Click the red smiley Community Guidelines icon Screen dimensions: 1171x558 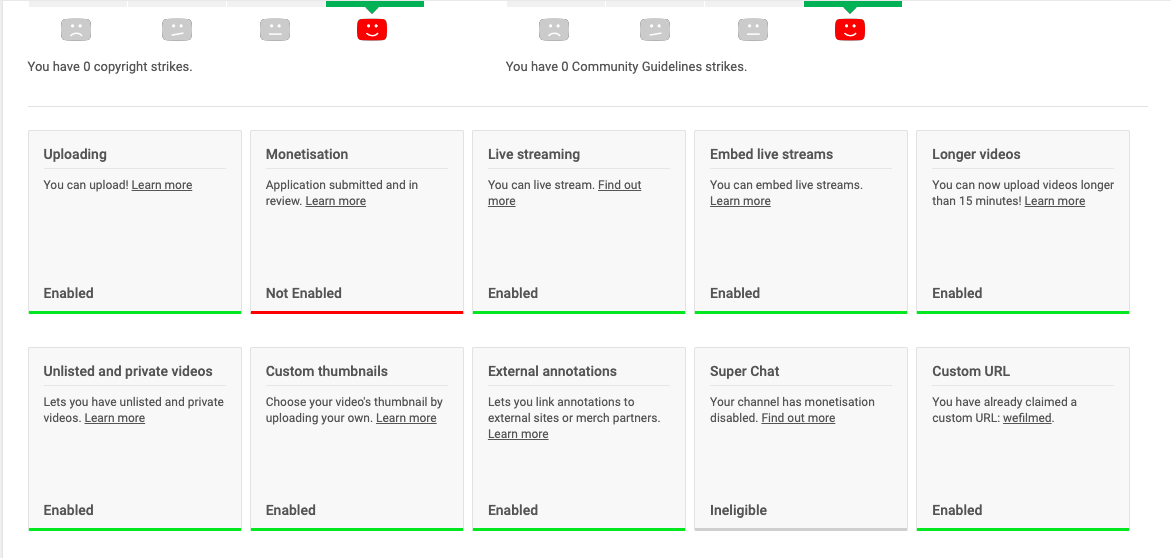point(850,30)
